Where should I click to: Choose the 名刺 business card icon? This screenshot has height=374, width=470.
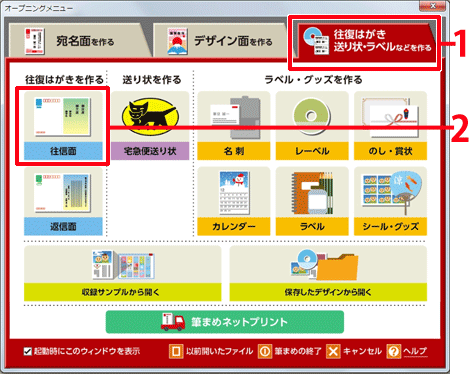click(234, 117)
